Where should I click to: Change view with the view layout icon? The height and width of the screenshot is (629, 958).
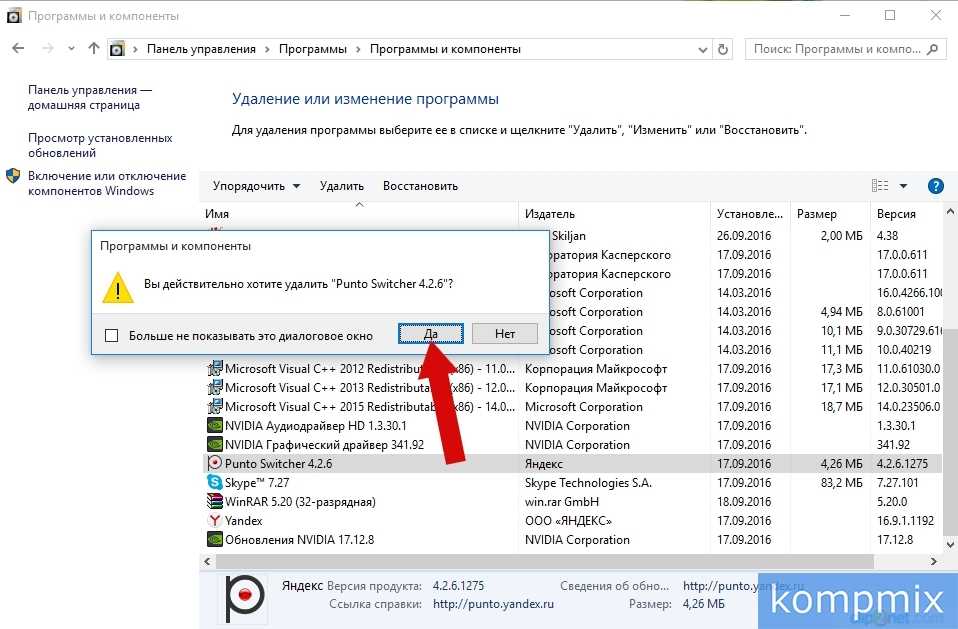pyautogui.click(x=880, y=186)
